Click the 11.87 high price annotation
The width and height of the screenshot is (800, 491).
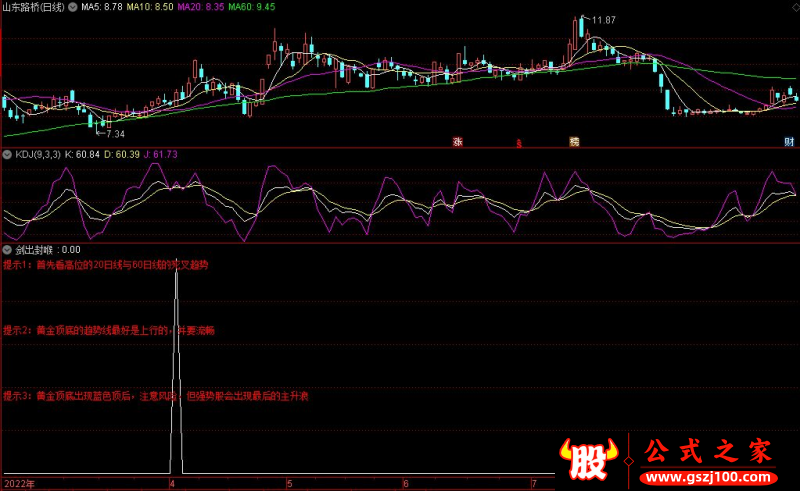point(604,20)
